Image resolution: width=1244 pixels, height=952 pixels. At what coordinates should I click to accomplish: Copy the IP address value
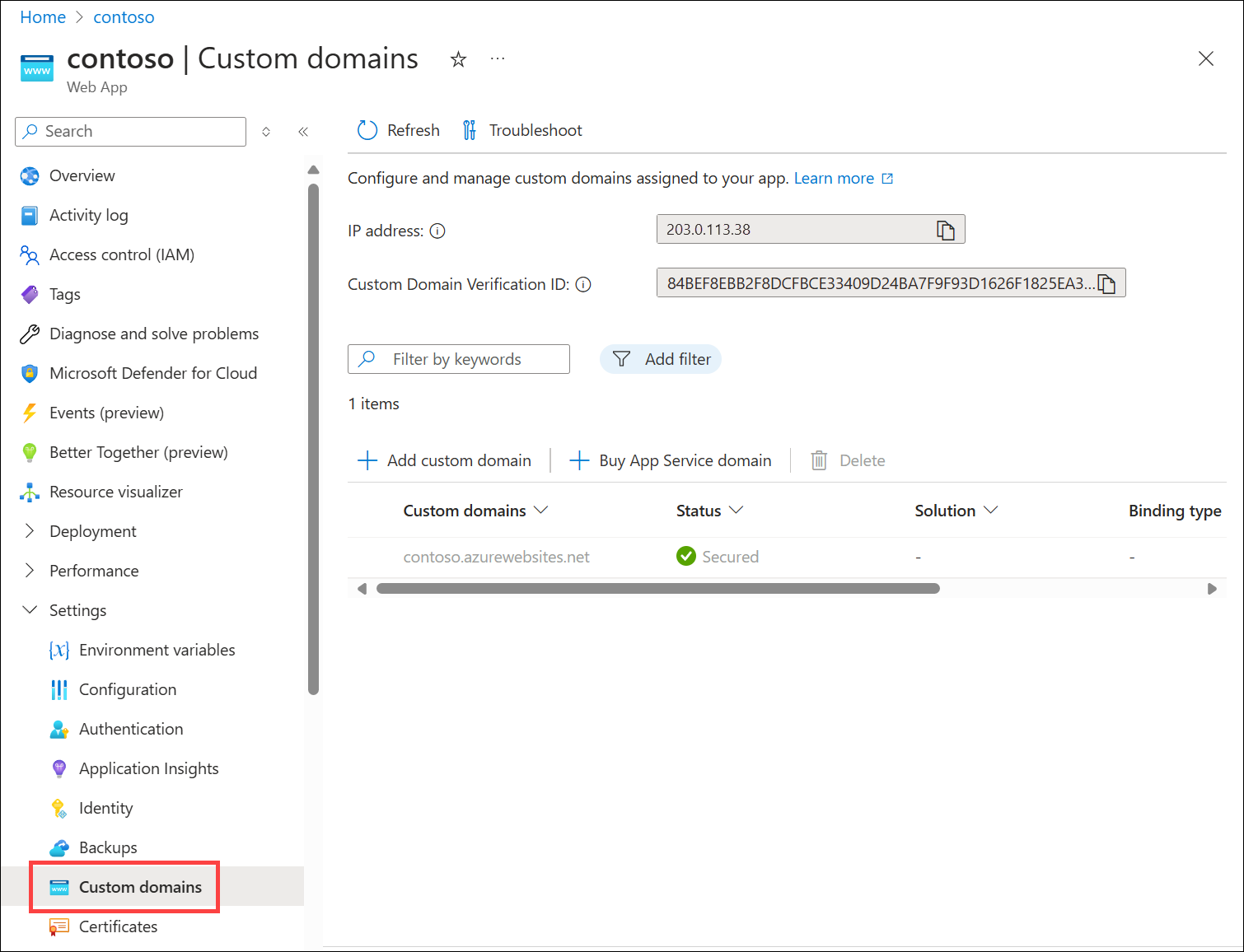(945, 231)
